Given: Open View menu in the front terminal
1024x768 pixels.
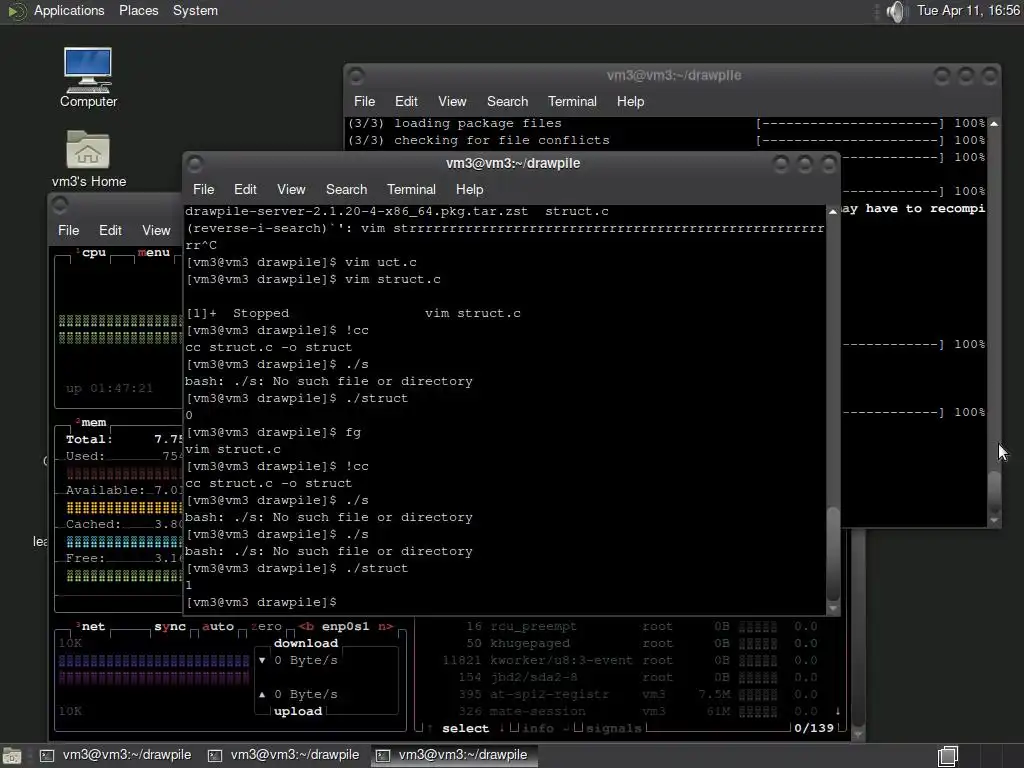Looking at the screenshot, I should point(291,189).
